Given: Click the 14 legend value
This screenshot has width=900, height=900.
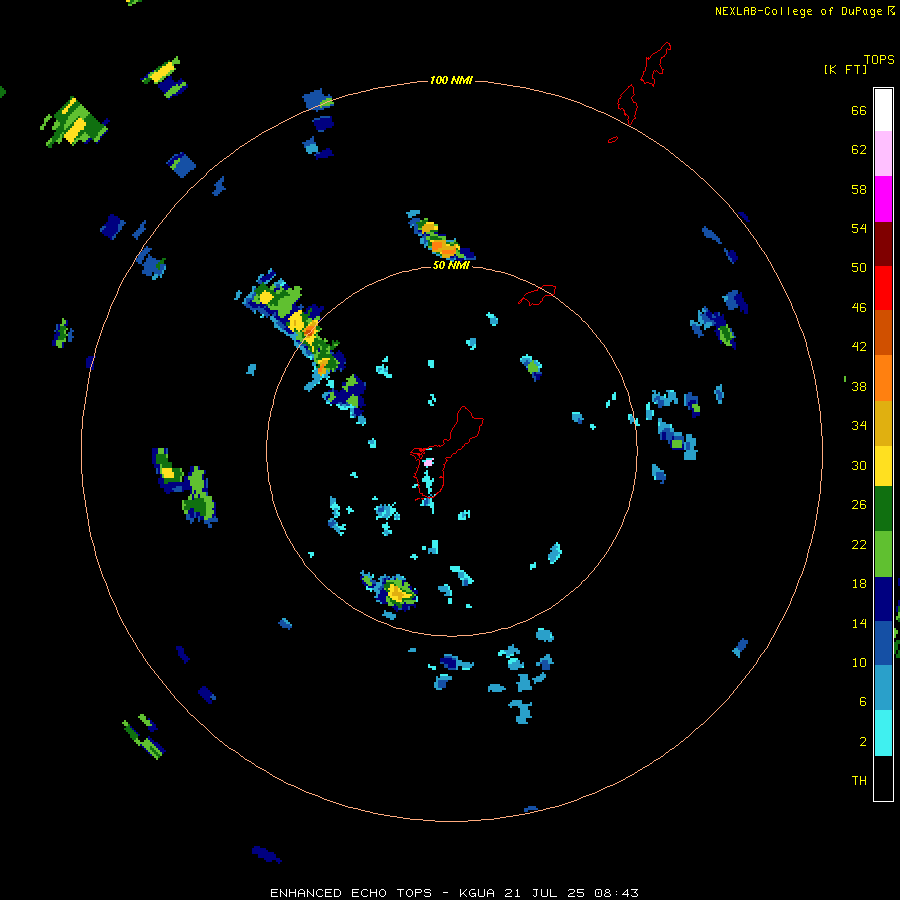Looking at the screenshot, I should [859, 623].
